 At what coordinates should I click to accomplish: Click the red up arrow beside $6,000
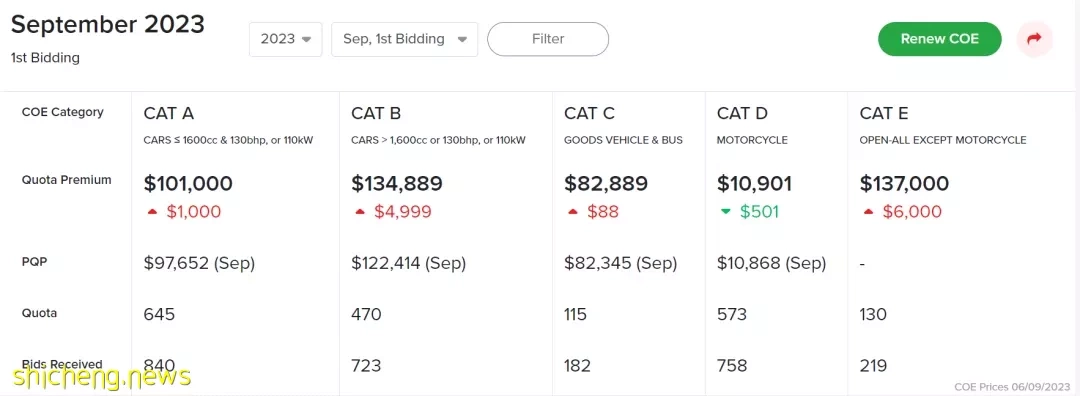(868, 212)
